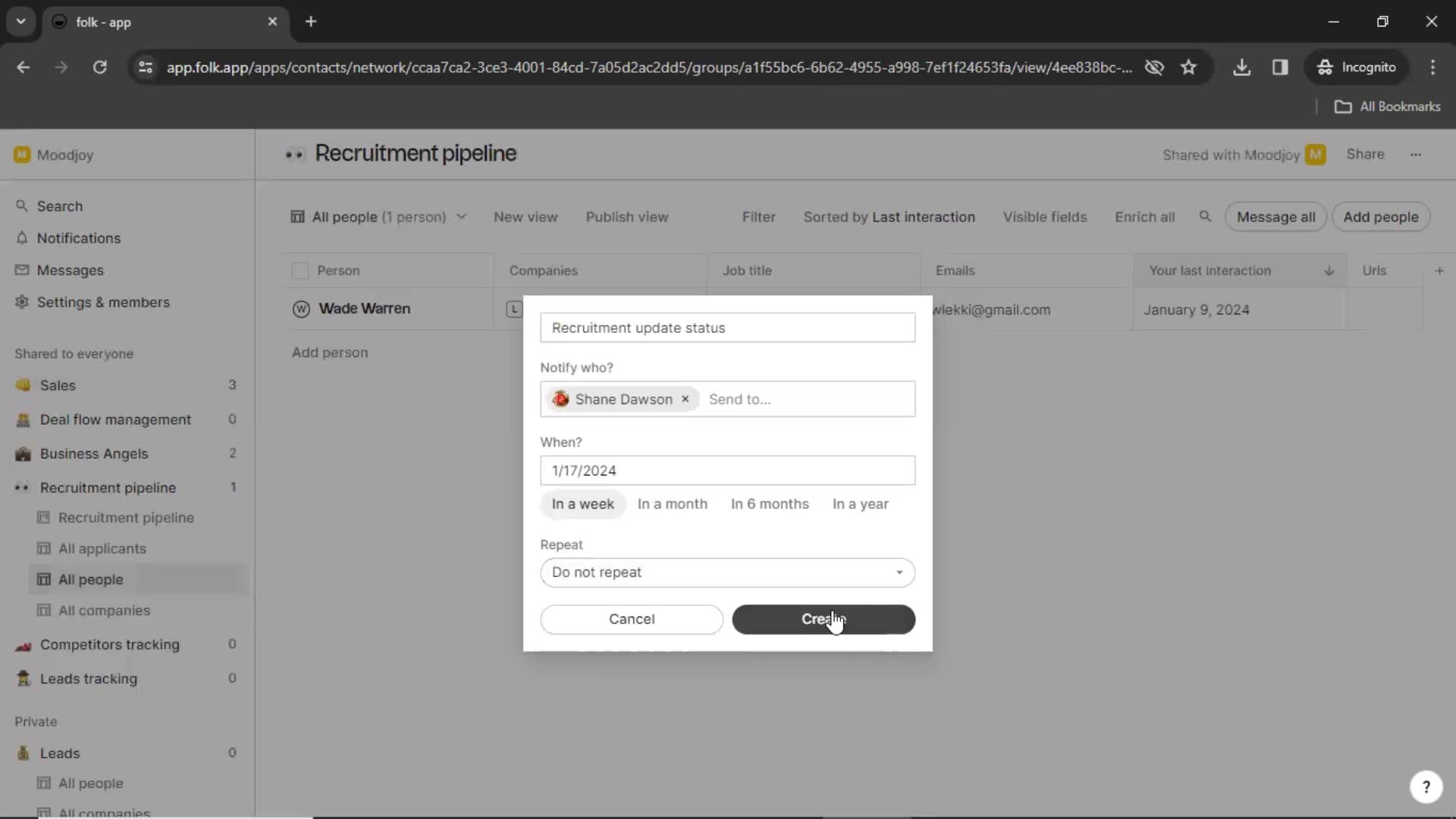Click the Filter icon in toolbar
This screenshot has width=1456, height=819.
click(x=758, y=217)
